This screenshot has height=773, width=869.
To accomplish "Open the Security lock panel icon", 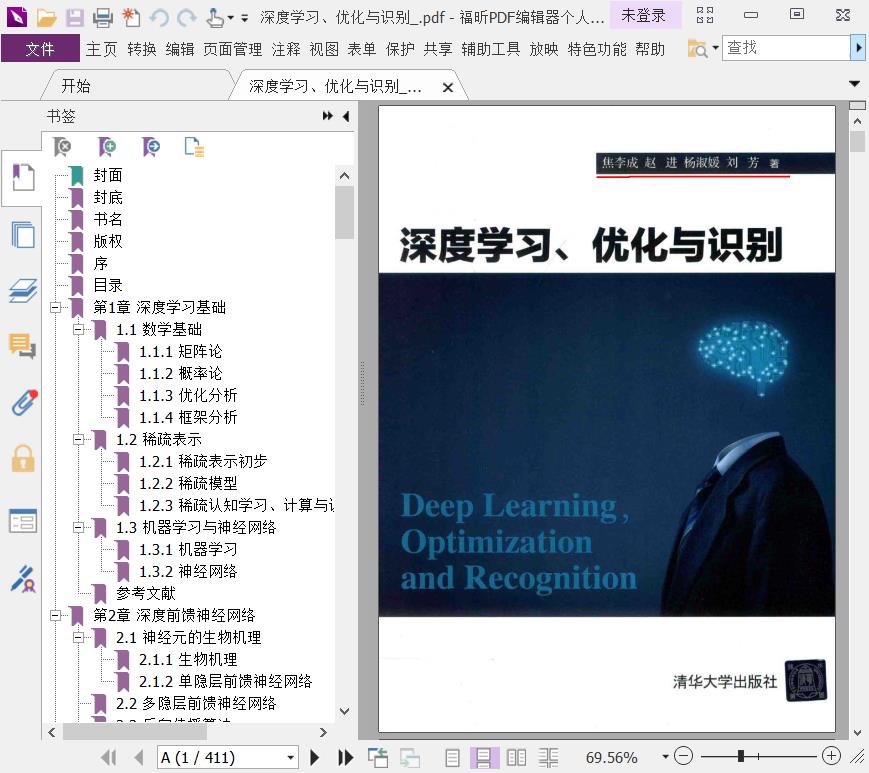I will (23, 459).
